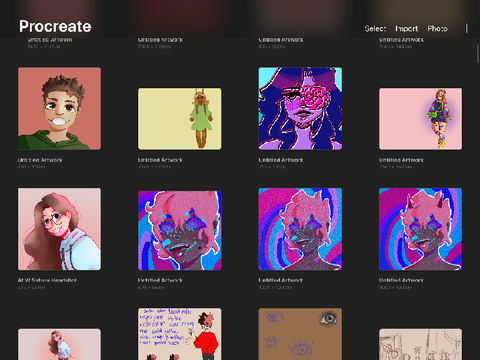480x360 pixels.
Task: Tap Select in the gallery header
Action: (x=375, y=29)
